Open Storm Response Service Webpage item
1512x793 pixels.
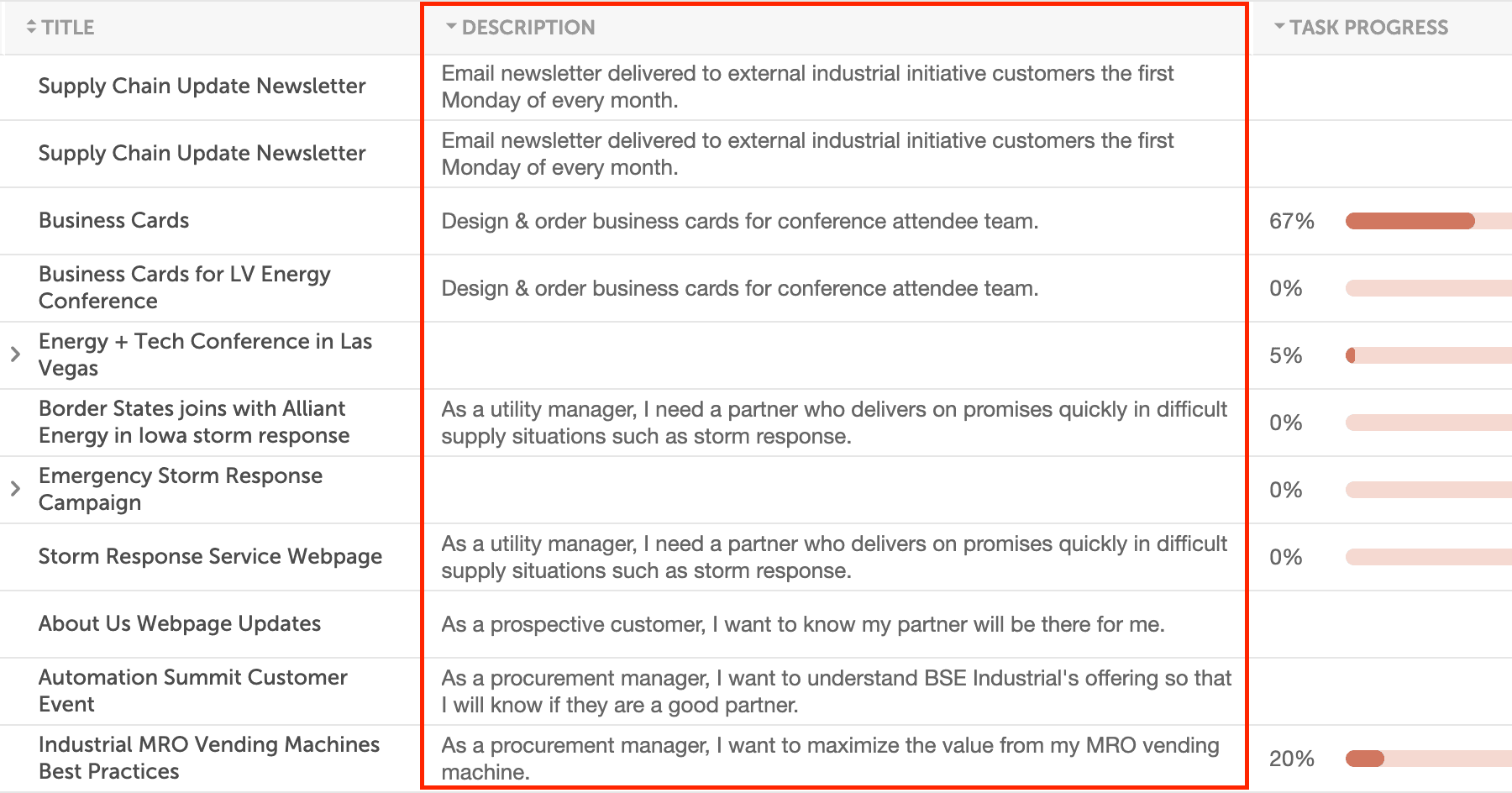coord(210,556)
